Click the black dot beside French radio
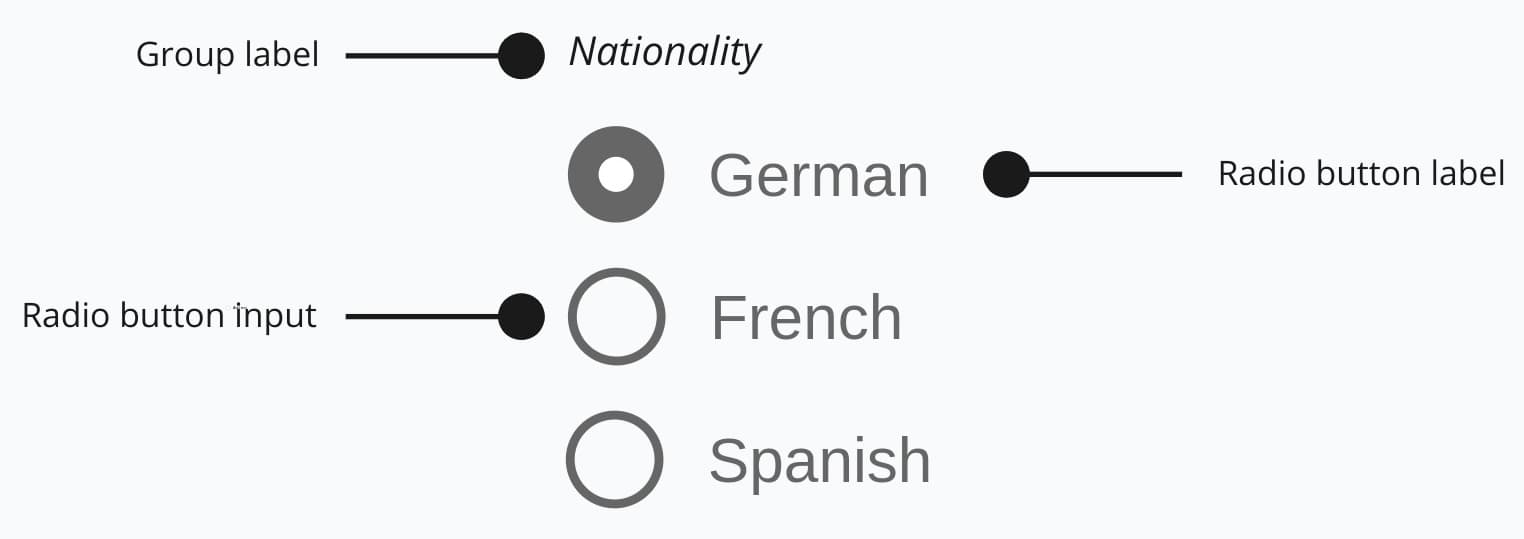This screenshot has height=539, width=1524. [521, 317]
